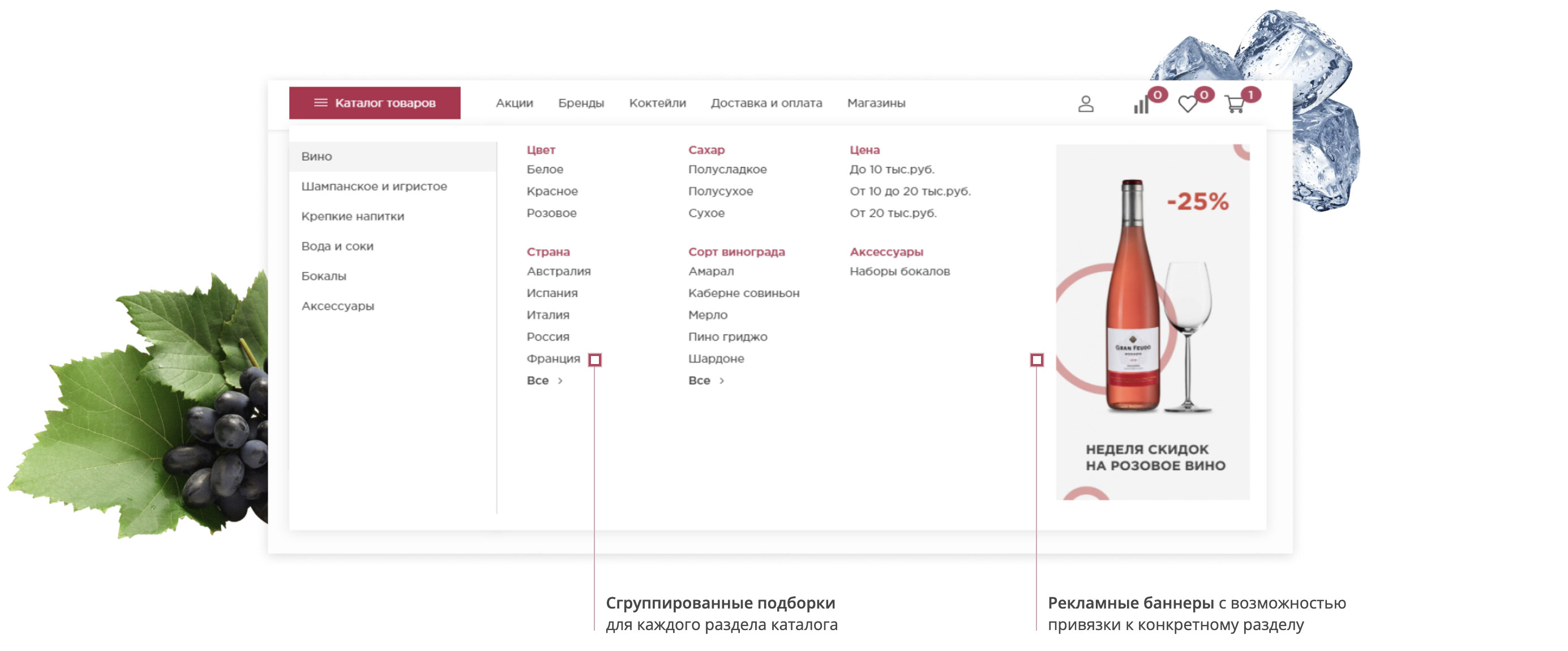This screenshot has height=651, width=1568.
Task: Open the Акции menu item
Action: click(514, 103)
